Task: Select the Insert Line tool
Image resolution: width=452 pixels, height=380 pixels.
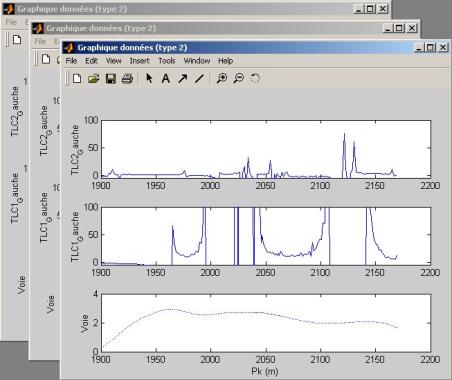Action: click(x=199, y=79)
